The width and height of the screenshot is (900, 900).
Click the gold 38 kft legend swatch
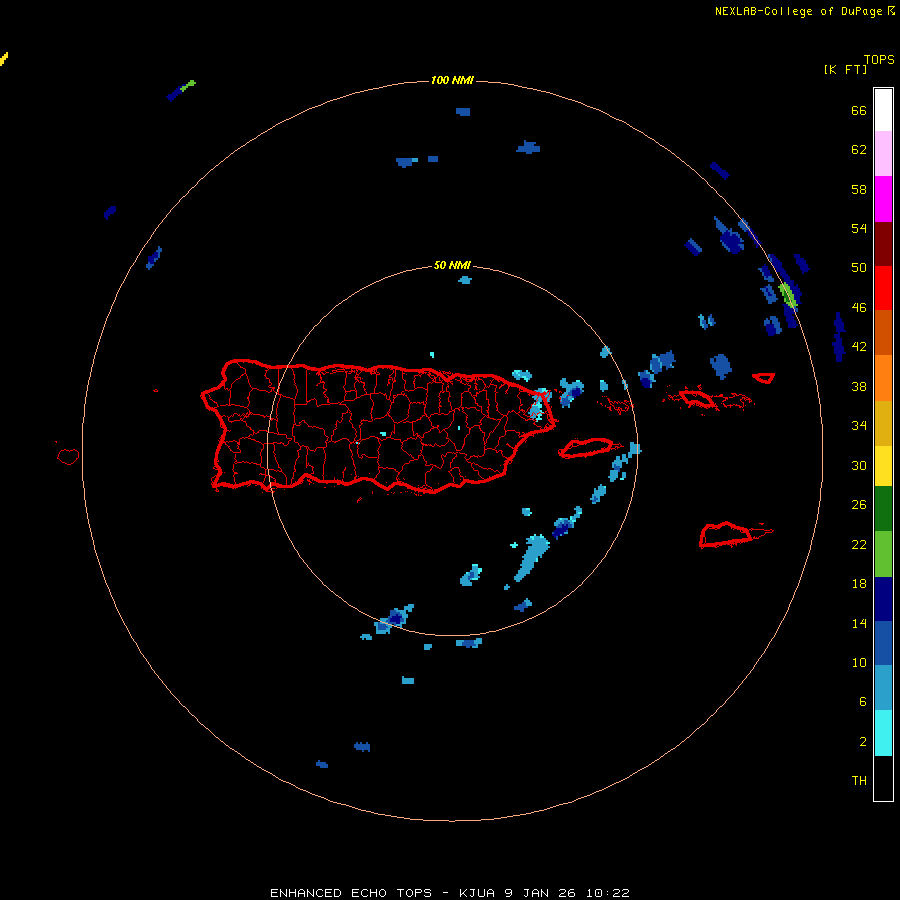point(883,423)
